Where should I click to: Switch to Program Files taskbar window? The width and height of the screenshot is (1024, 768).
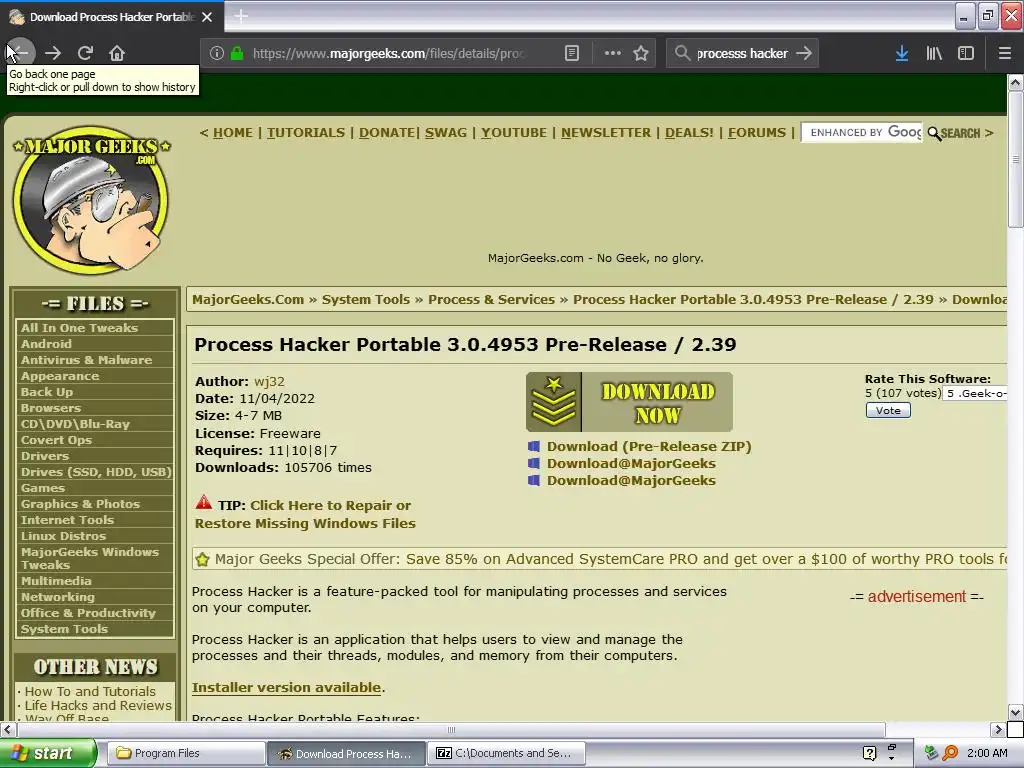[x=185, y=753]
